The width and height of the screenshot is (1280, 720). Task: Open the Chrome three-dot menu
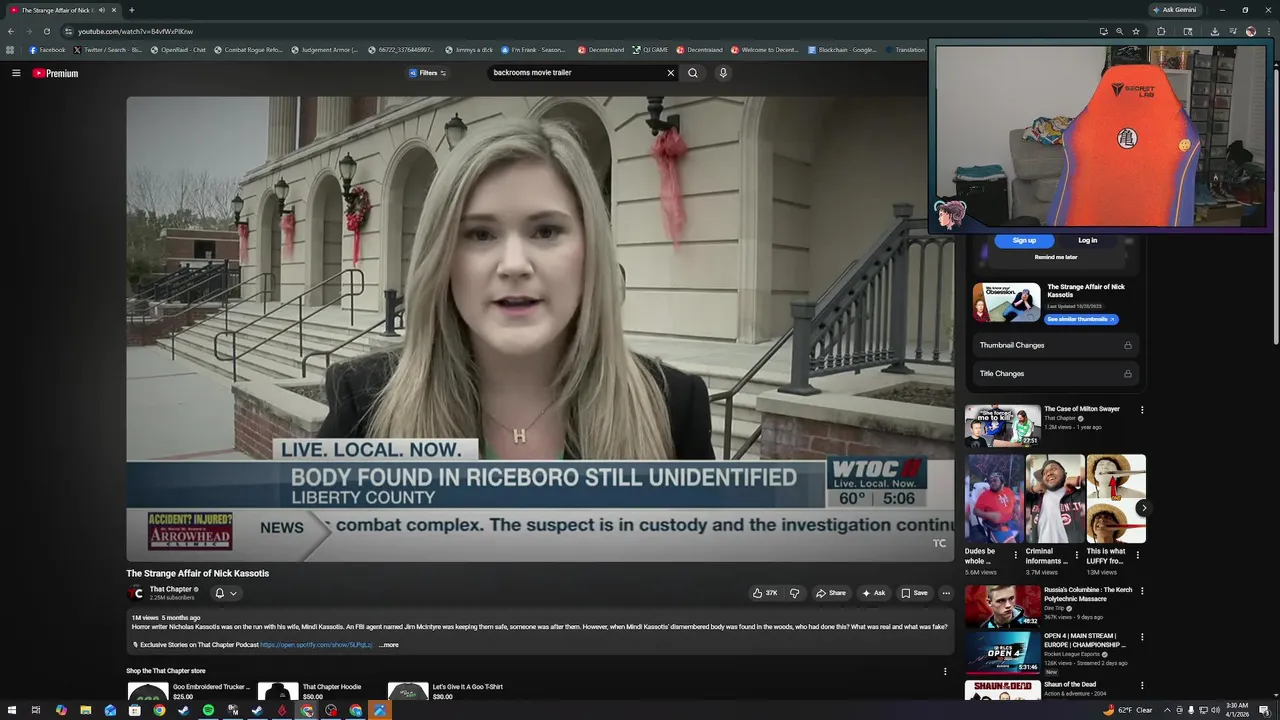click(x=1268, y=31)
